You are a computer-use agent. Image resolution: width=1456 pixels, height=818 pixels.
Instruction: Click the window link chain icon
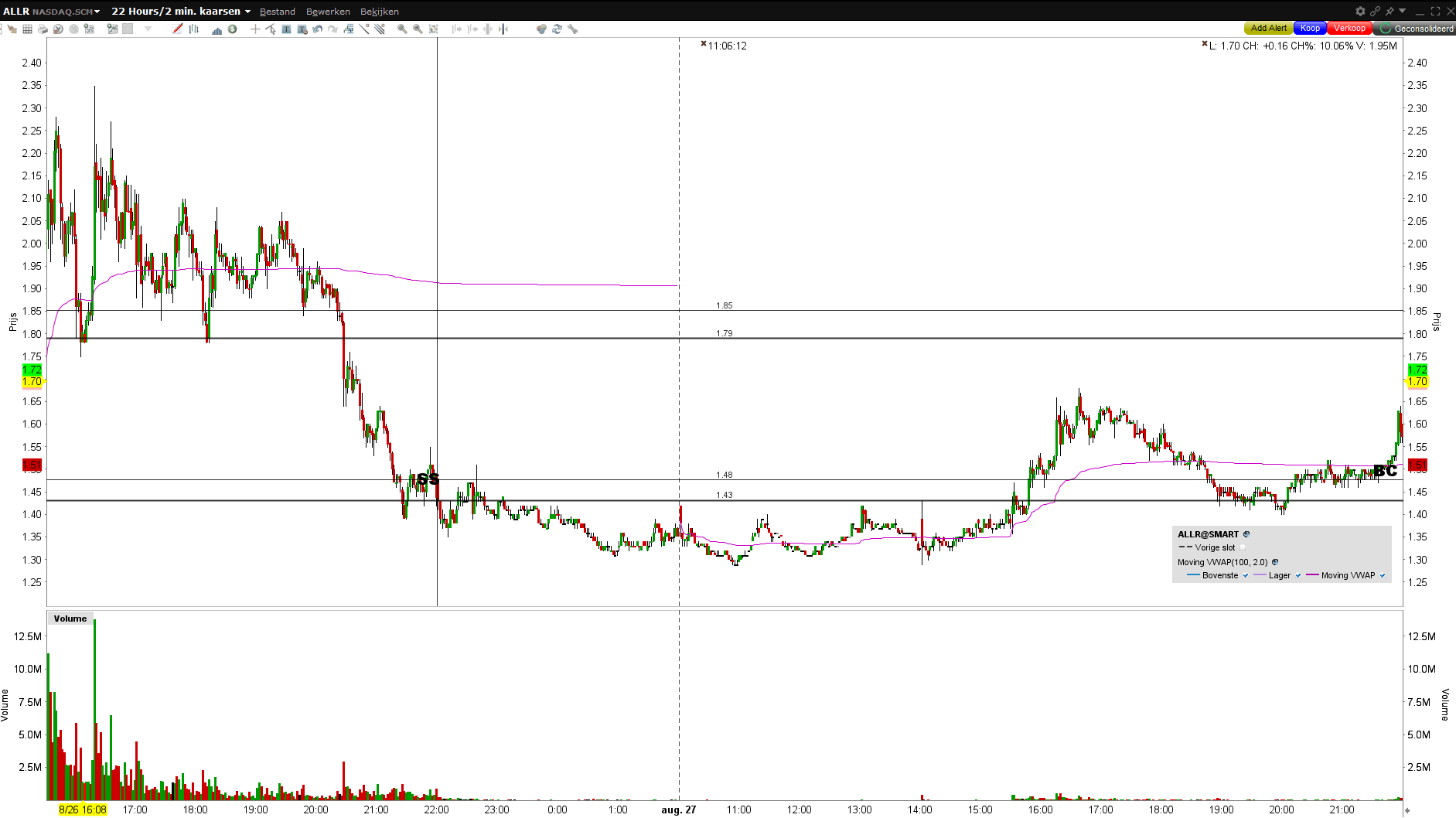tap(1375, 11)
